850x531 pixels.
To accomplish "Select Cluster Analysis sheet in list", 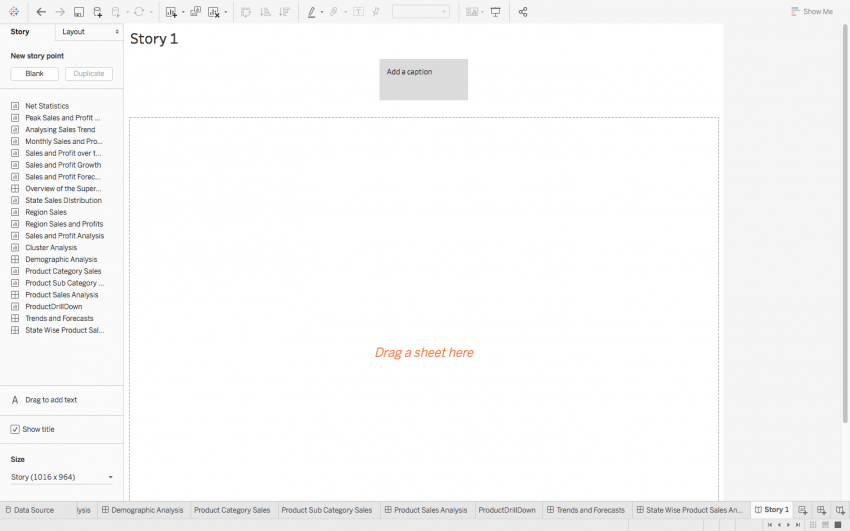I will point(51,248).
